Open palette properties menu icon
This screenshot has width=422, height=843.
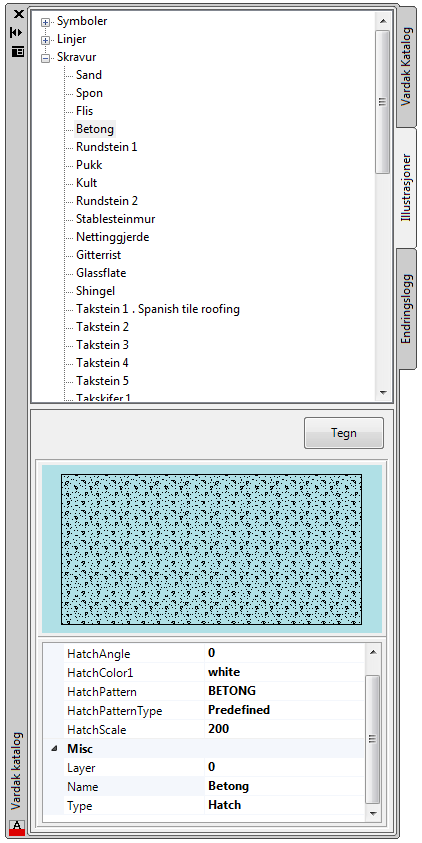[x=18, y=52]
